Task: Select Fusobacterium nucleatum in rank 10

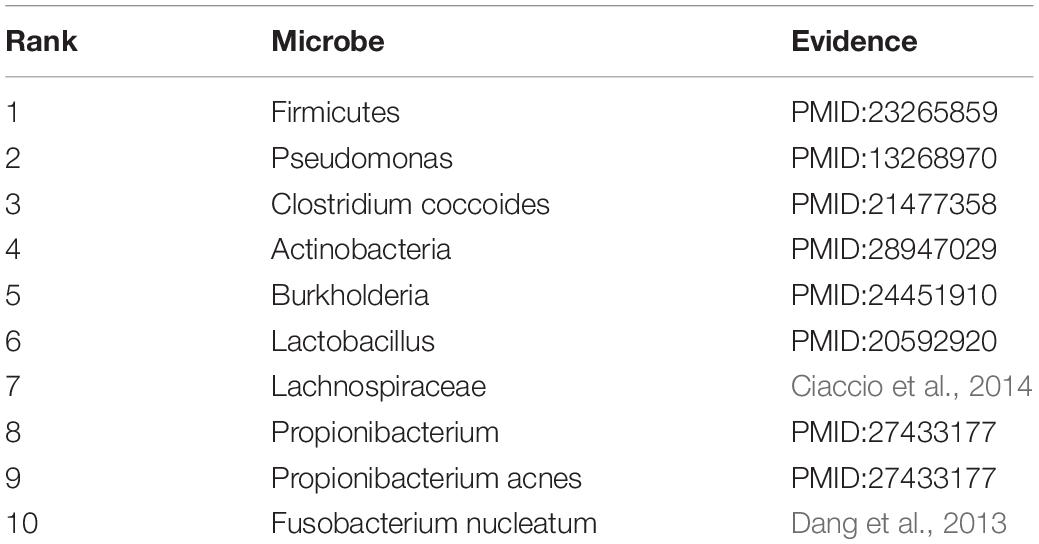Action: pyautogui.click(x=433, y=523)
